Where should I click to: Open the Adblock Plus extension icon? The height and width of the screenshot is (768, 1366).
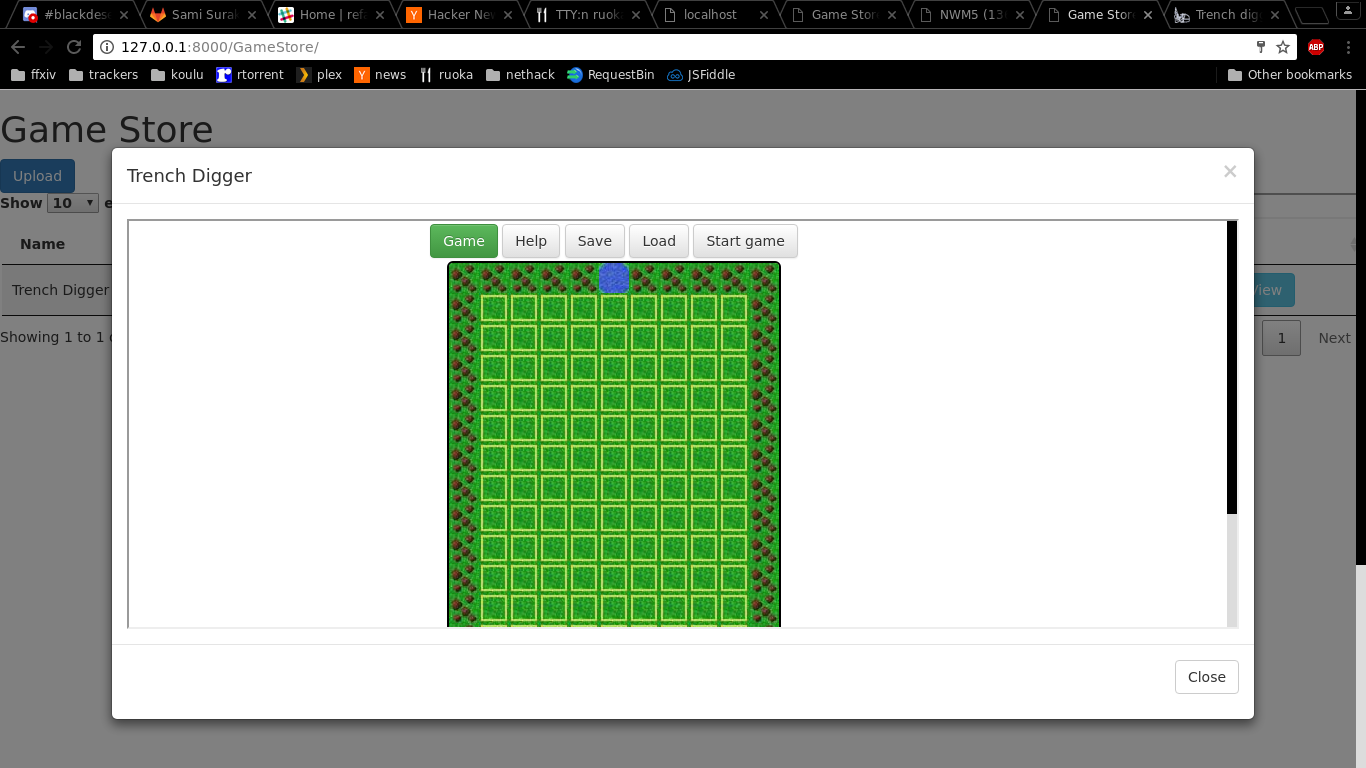[x=1316, y=47]
